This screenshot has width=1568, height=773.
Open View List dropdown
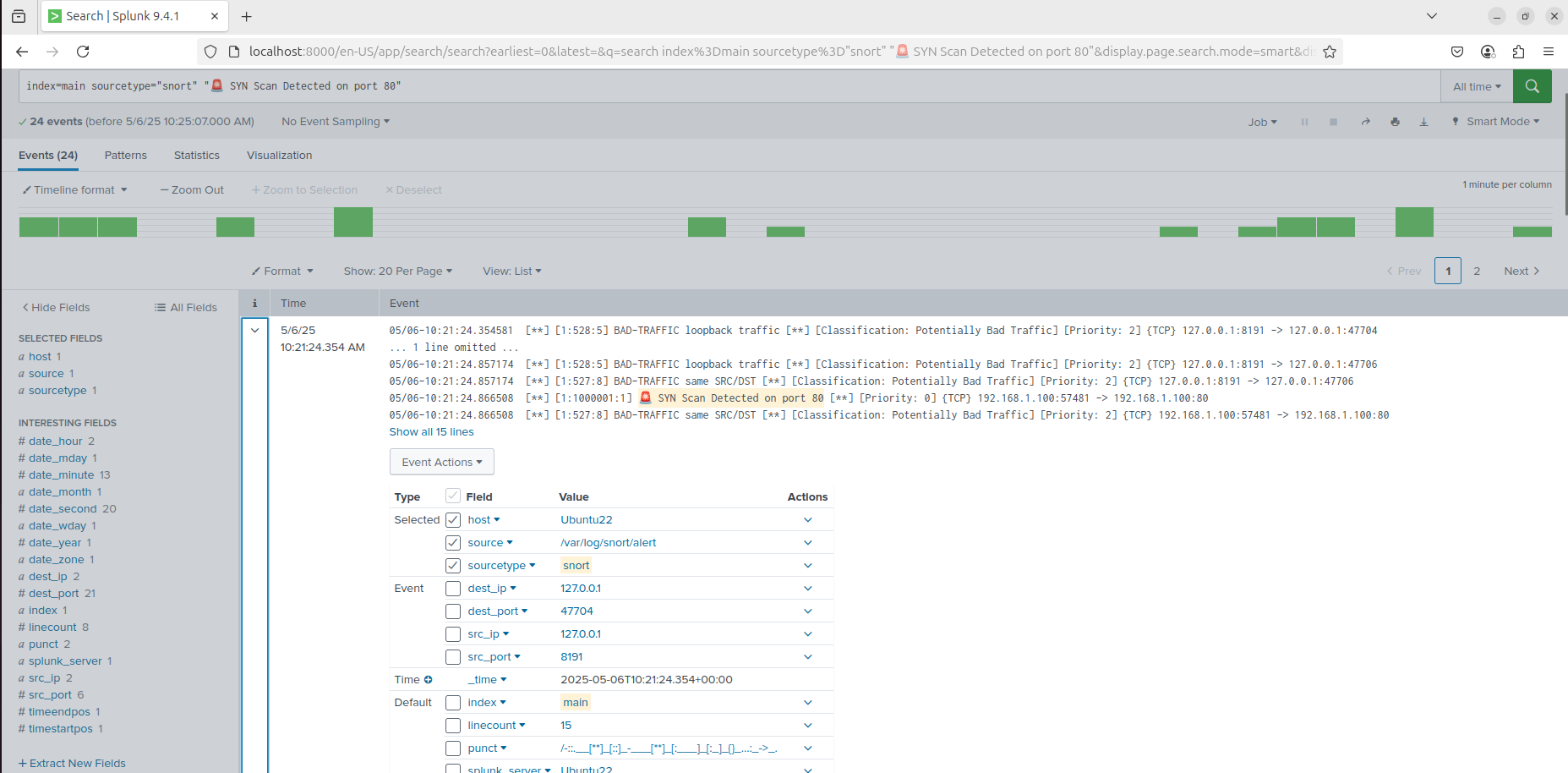coord(512,271)
